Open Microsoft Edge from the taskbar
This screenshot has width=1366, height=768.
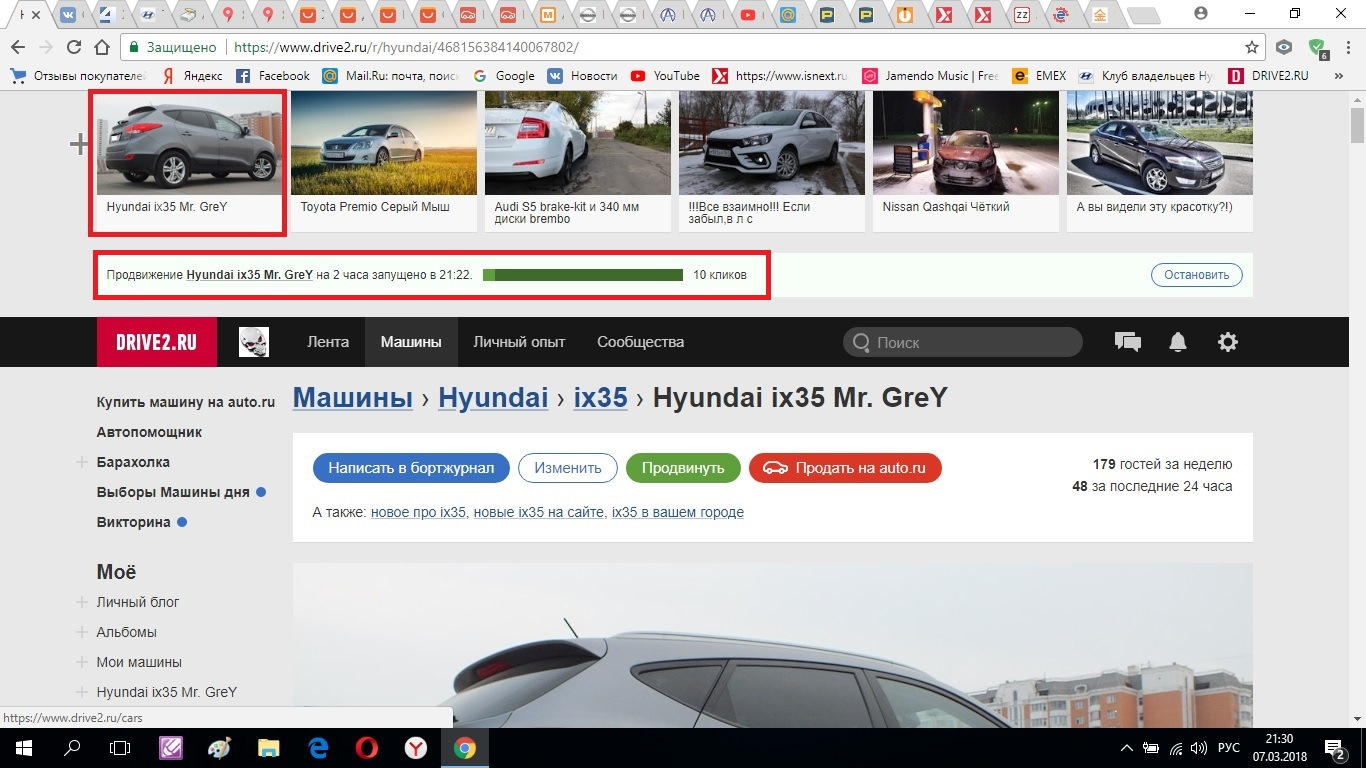coord(318,748)
